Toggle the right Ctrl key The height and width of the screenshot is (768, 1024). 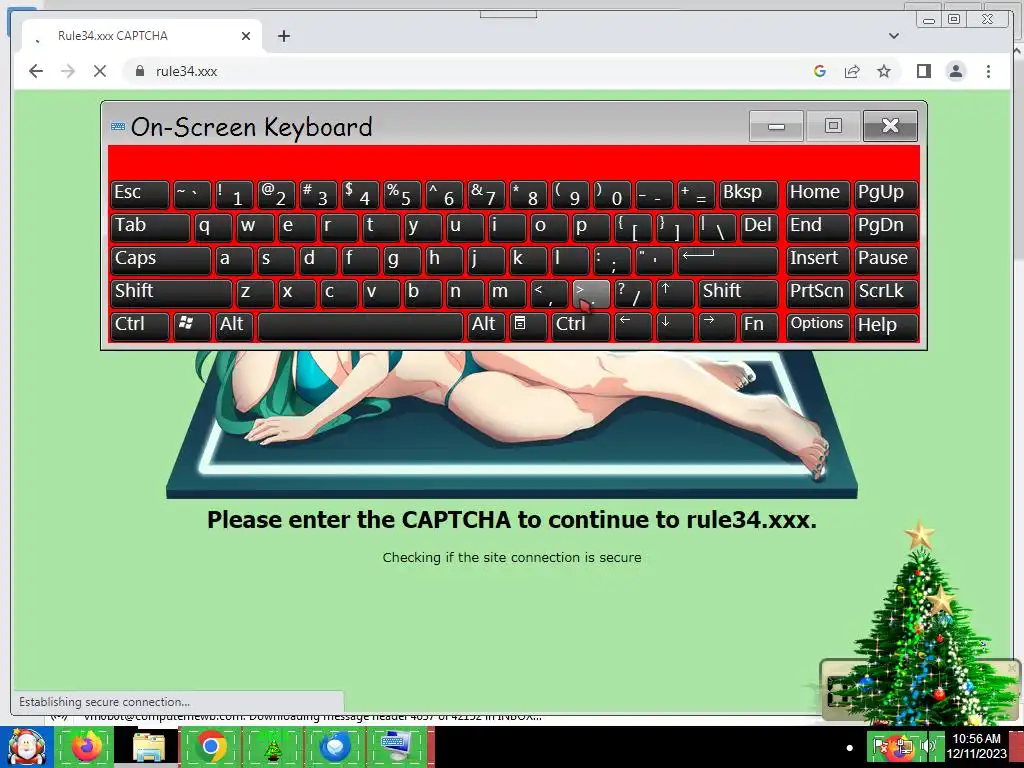point(581,326)
